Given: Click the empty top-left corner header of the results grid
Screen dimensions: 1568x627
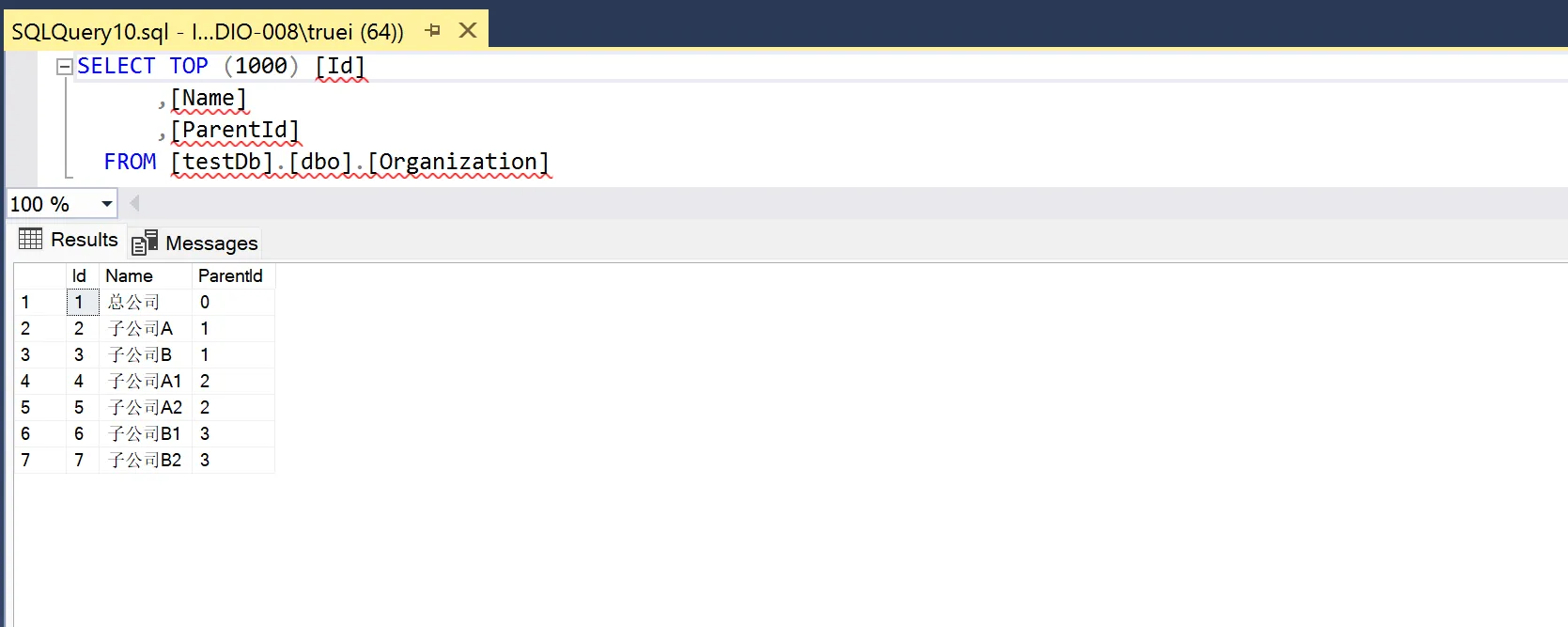Looking at the screenshot, I should click(x=40, y=275).
